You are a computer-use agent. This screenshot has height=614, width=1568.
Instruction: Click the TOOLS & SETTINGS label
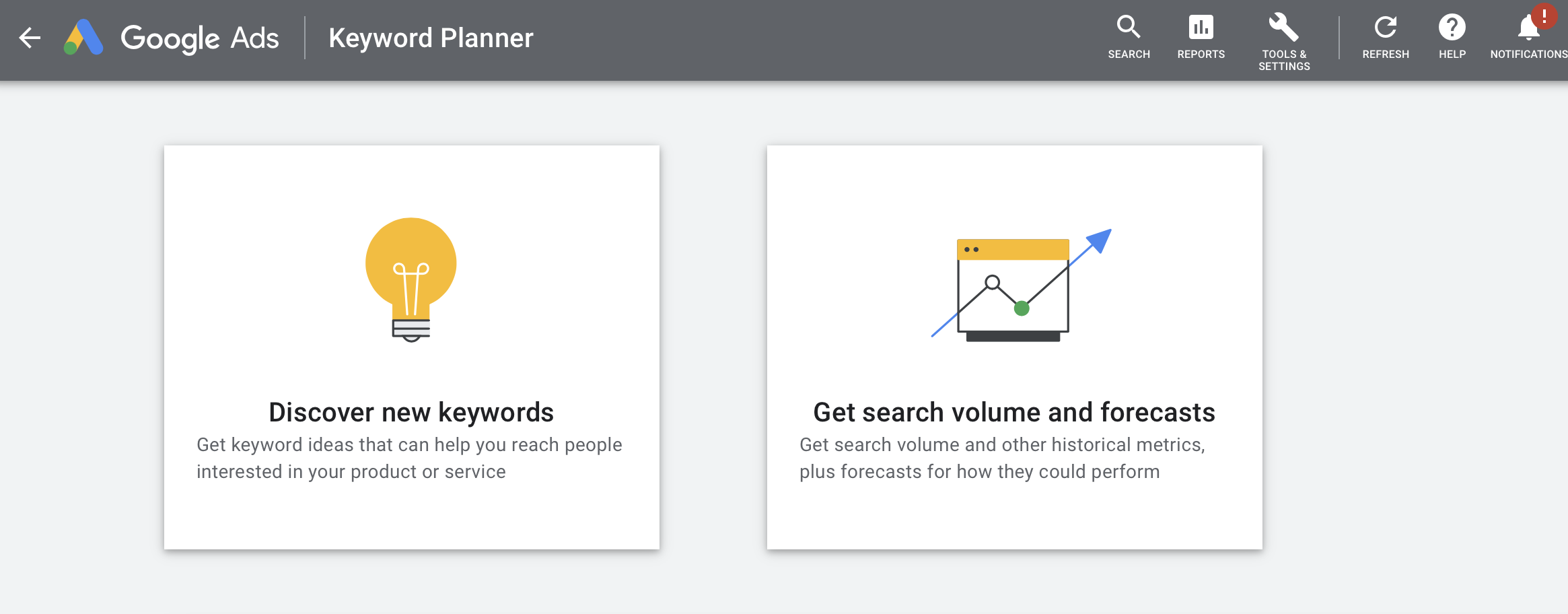[x=1284, y=60]
